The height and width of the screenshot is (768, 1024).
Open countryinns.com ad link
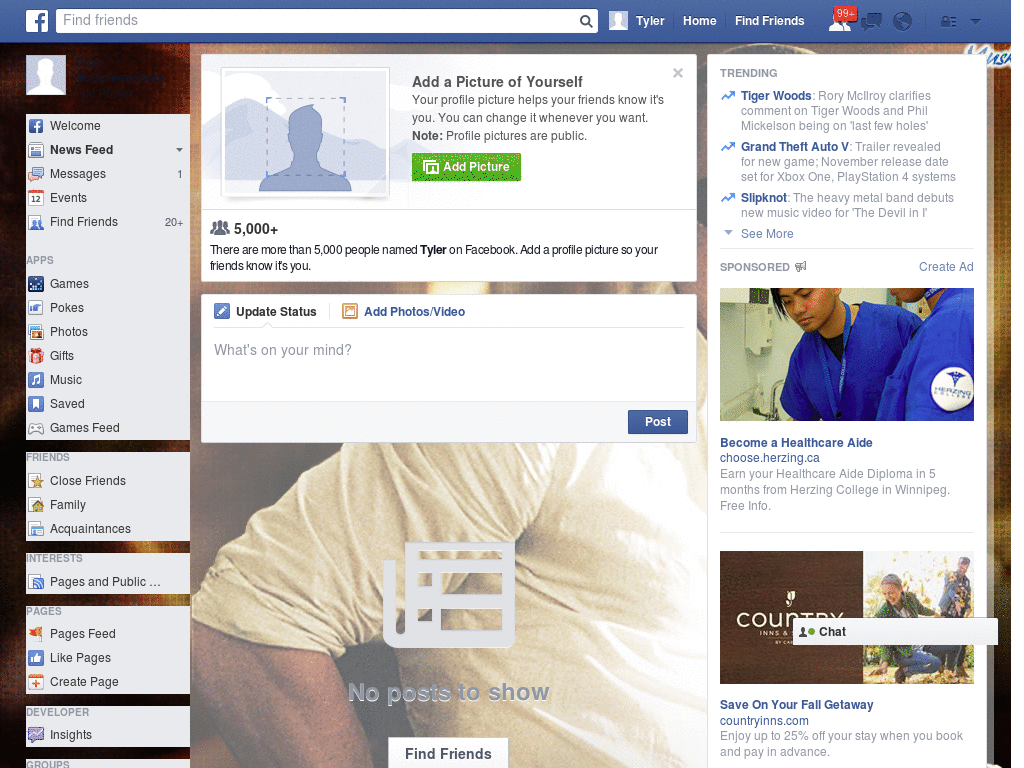pos(764,721)
